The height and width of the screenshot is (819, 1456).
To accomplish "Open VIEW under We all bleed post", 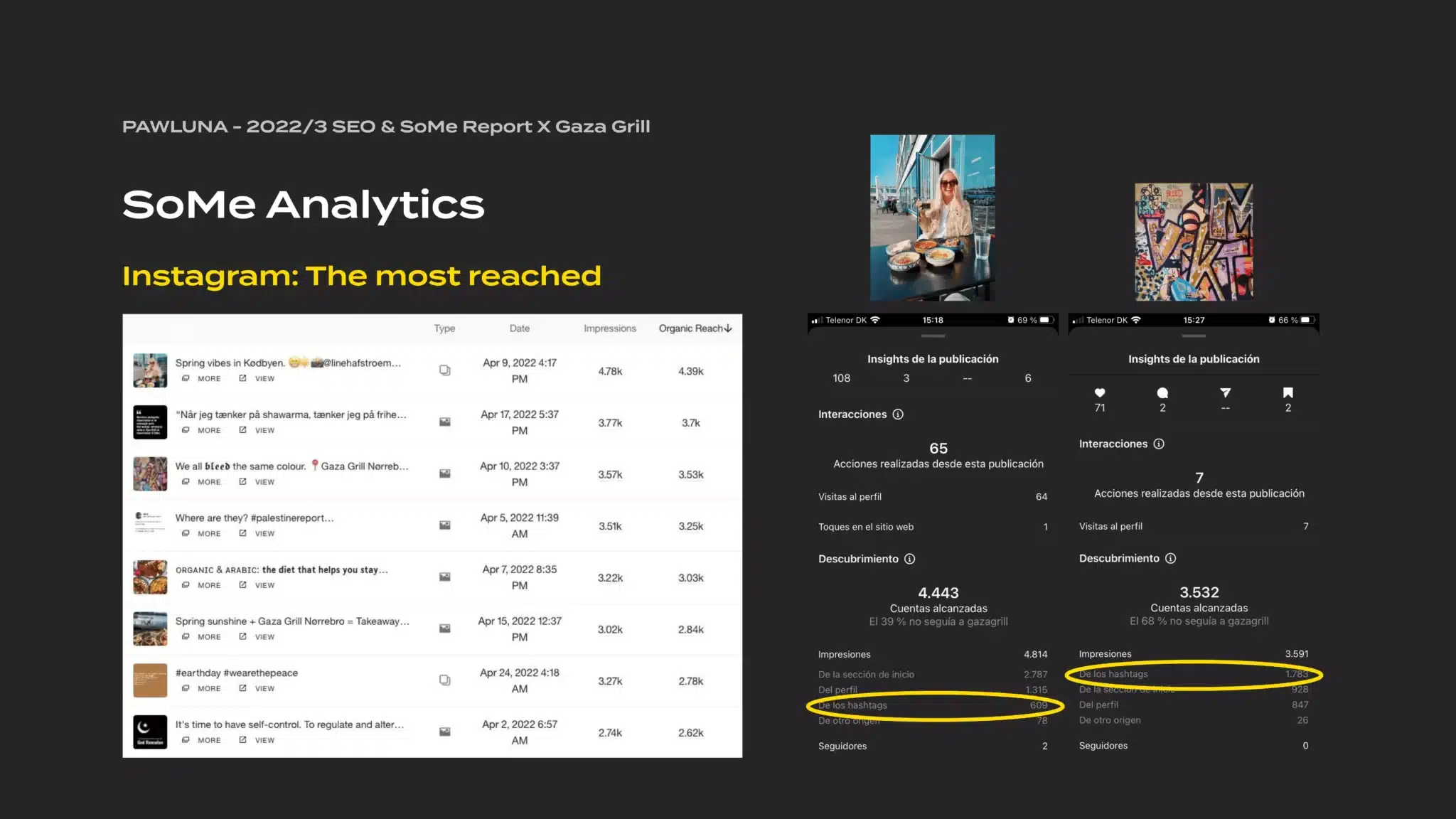I will click(257, 482).
